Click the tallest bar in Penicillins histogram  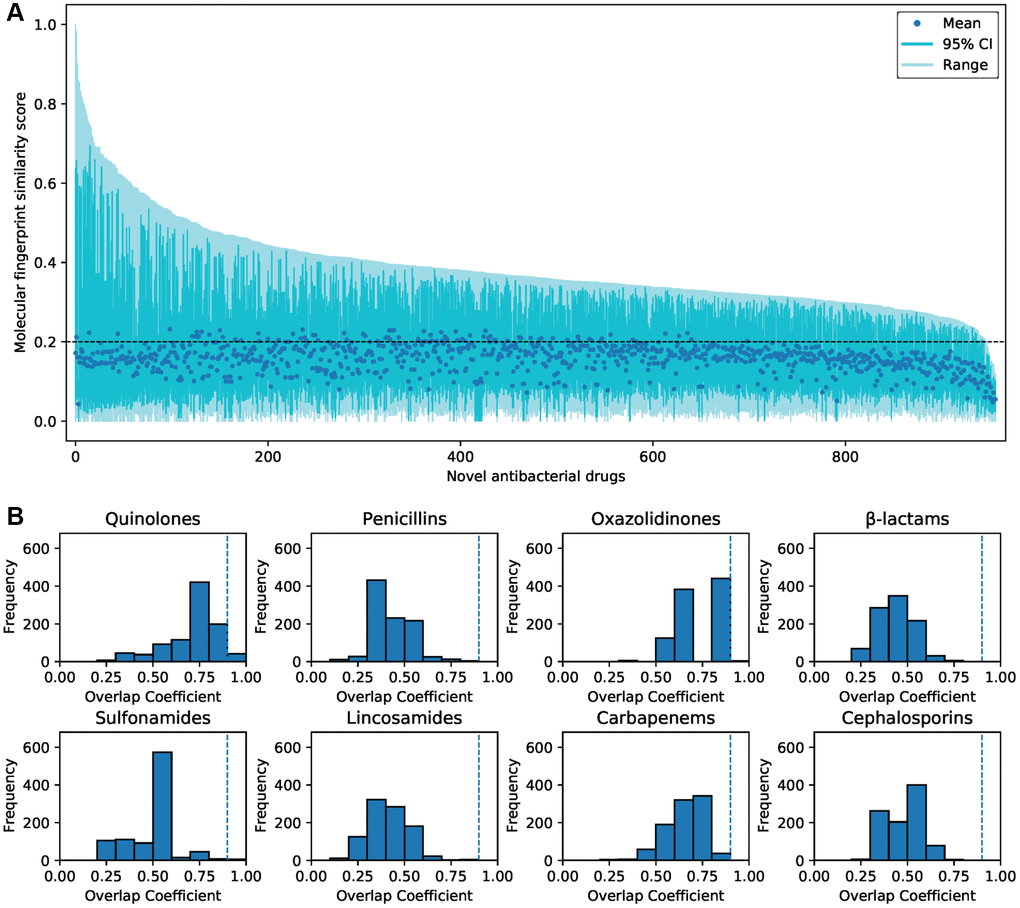coord(376,620)
